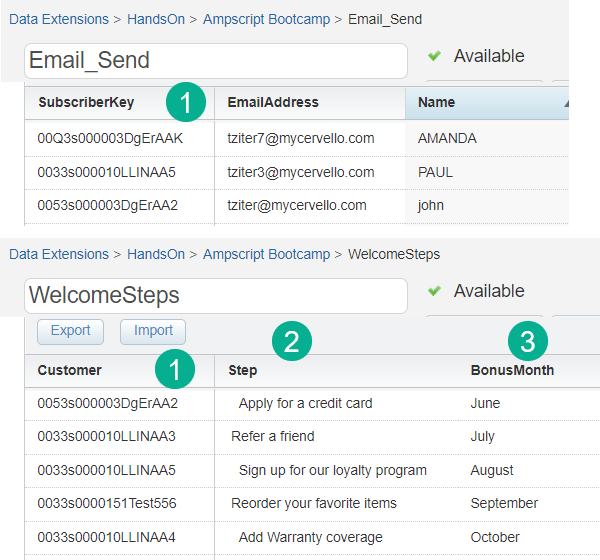Click green badge 2 above Step column
This screenshot has width=600, height=560.
[293, 342]
